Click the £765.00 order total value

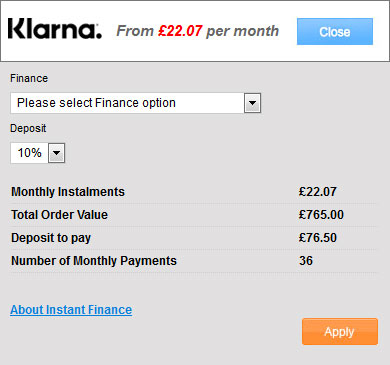[x=321, y=215]
